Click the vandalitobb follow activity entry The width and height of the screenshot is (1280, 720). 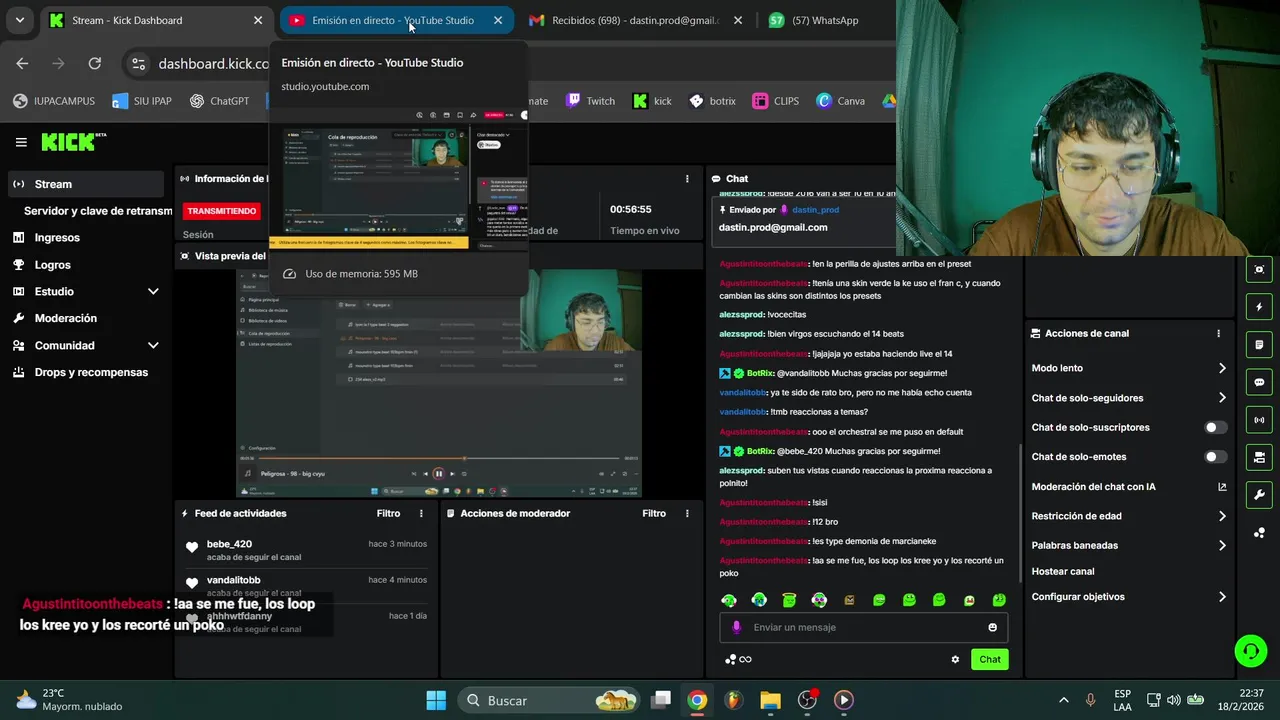click(305, 586)
